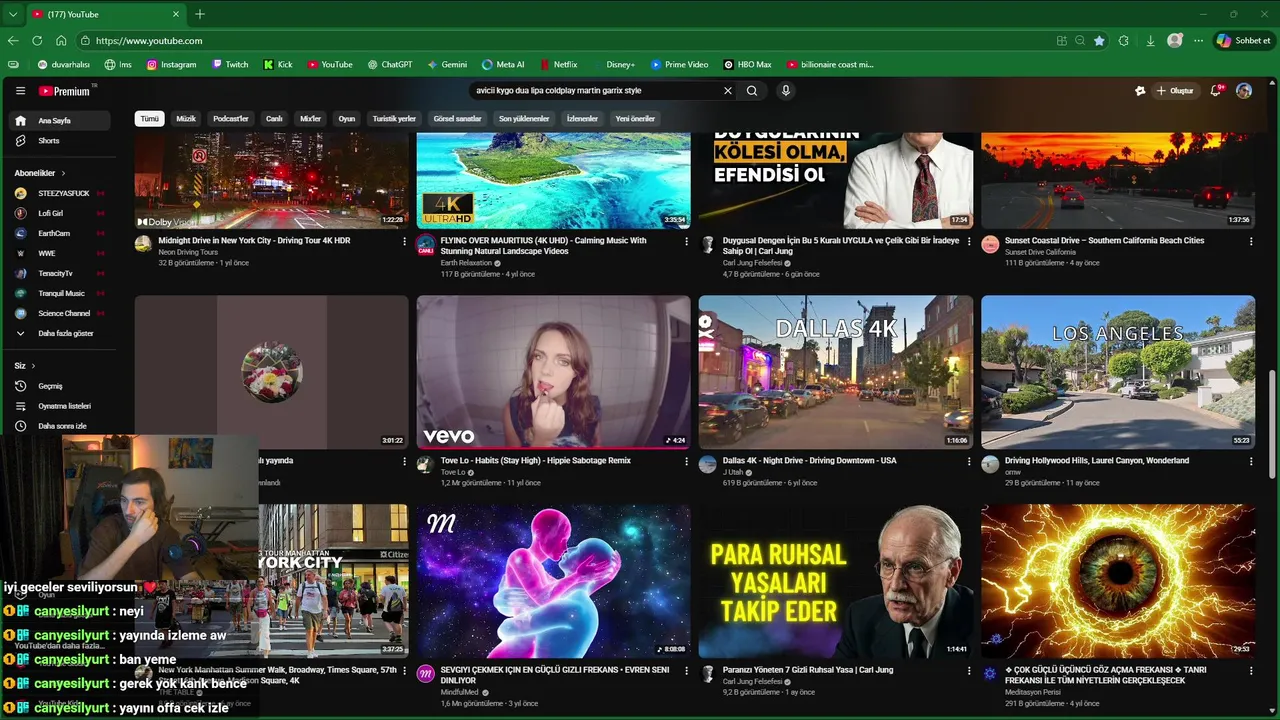This screenshot has width=1280, height=720.
Task: Select the Yeni öneriler chip
Action: click(635, 119)
